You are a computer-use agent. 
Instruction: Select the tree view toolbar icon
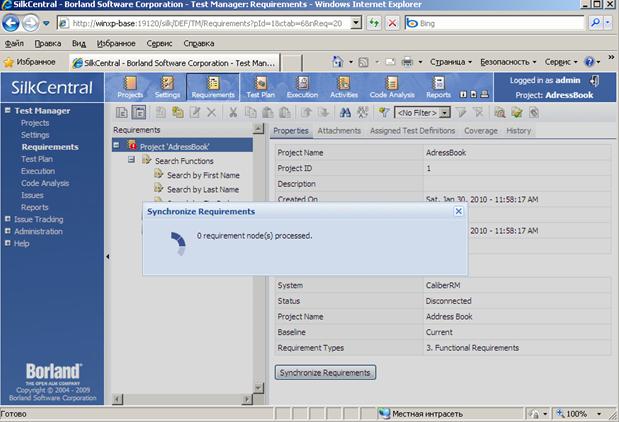139,113
